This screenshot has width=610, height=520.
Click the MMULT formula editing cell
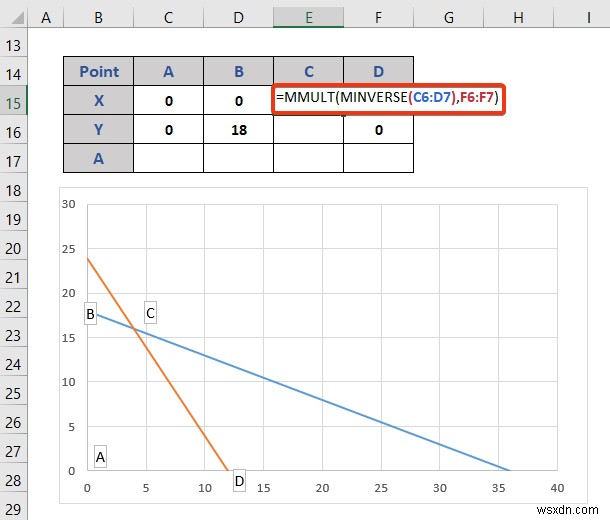388,98
